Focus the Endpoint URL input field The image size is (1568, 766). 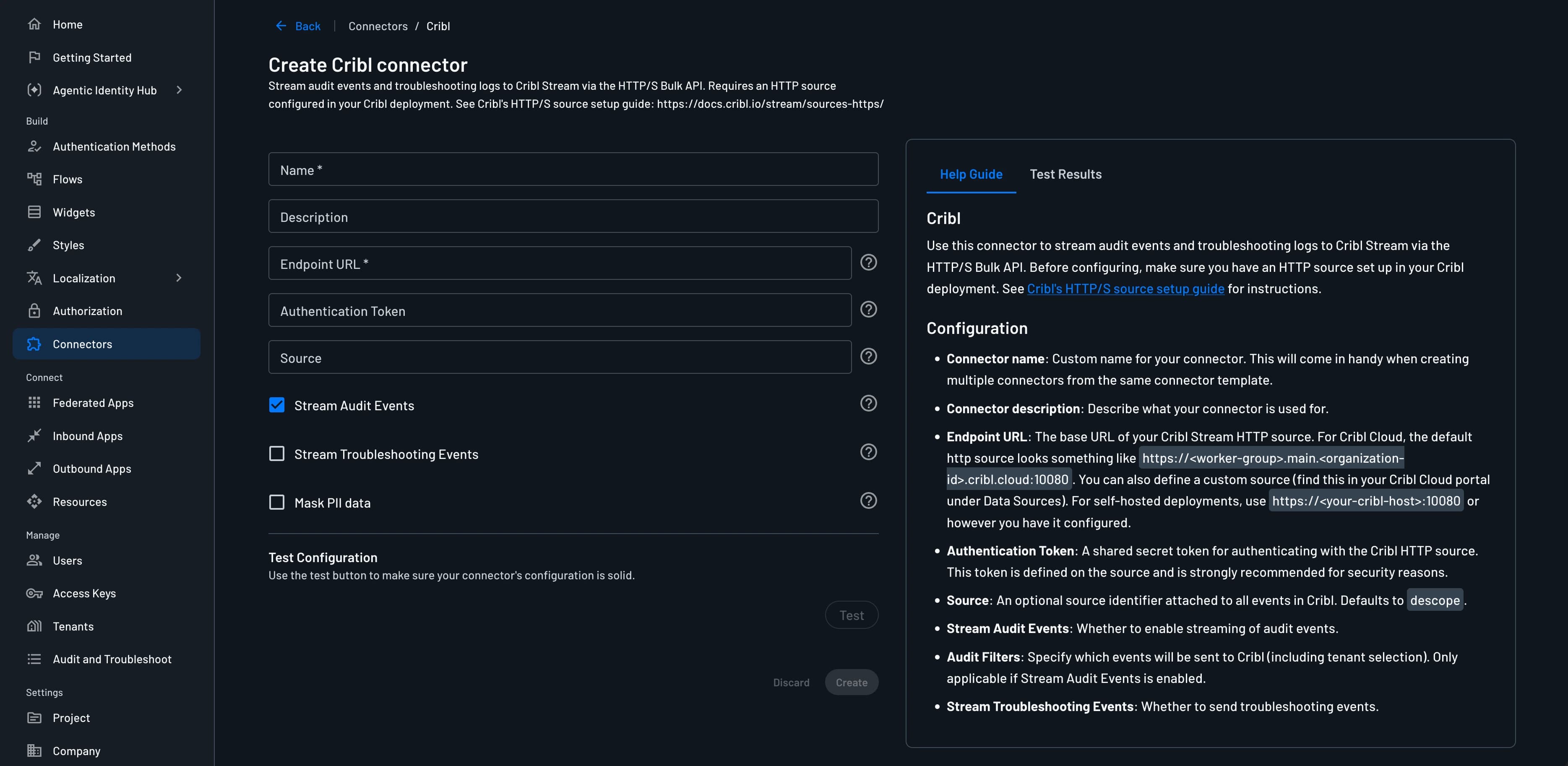pyautogui.click(x=560, y=263)
